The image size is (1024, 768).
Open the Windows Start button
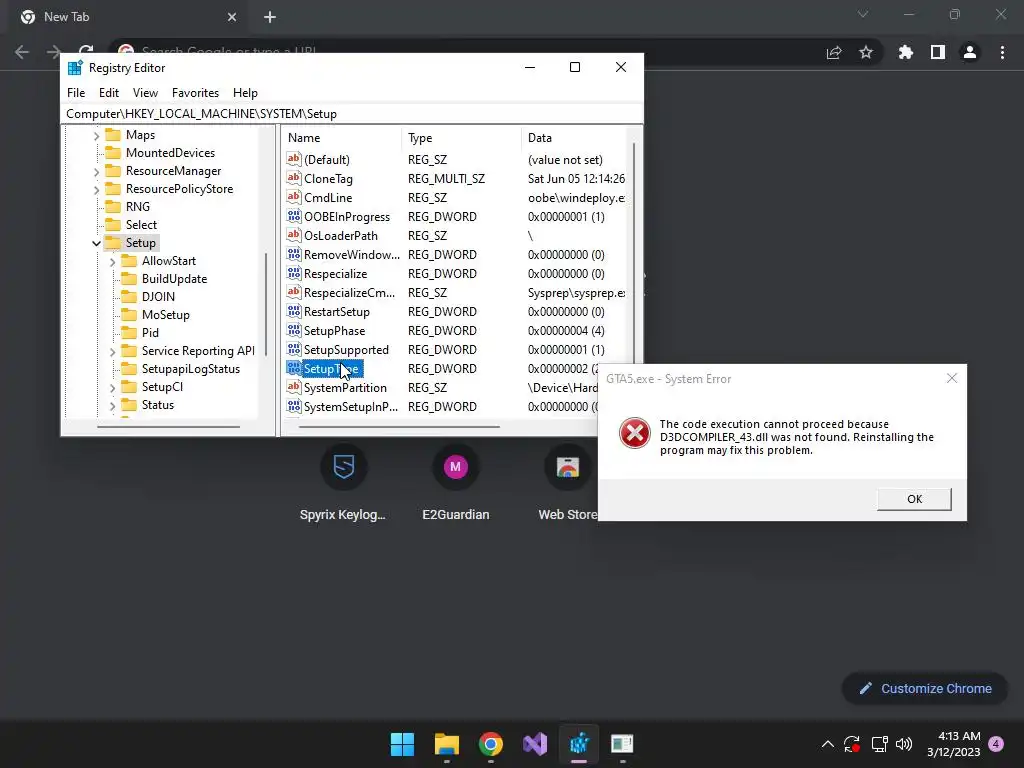[402, 744]
